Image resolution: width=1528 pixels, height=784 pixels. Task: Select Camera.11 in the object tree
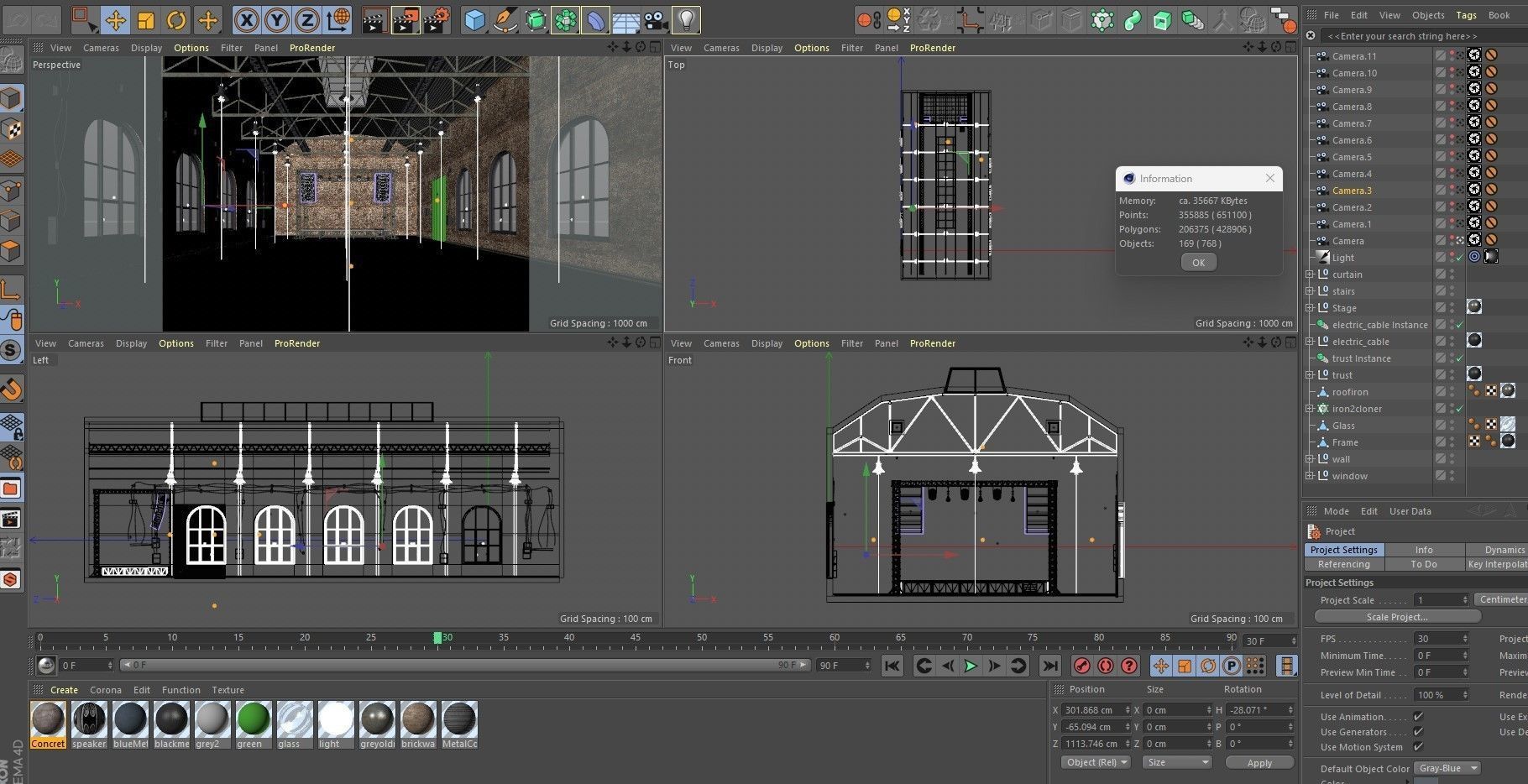tap(1353, 56)
